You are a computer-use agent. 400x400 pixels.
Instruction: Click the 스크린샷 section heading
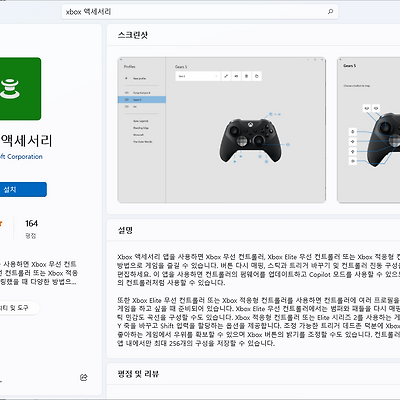coord(133,35)
